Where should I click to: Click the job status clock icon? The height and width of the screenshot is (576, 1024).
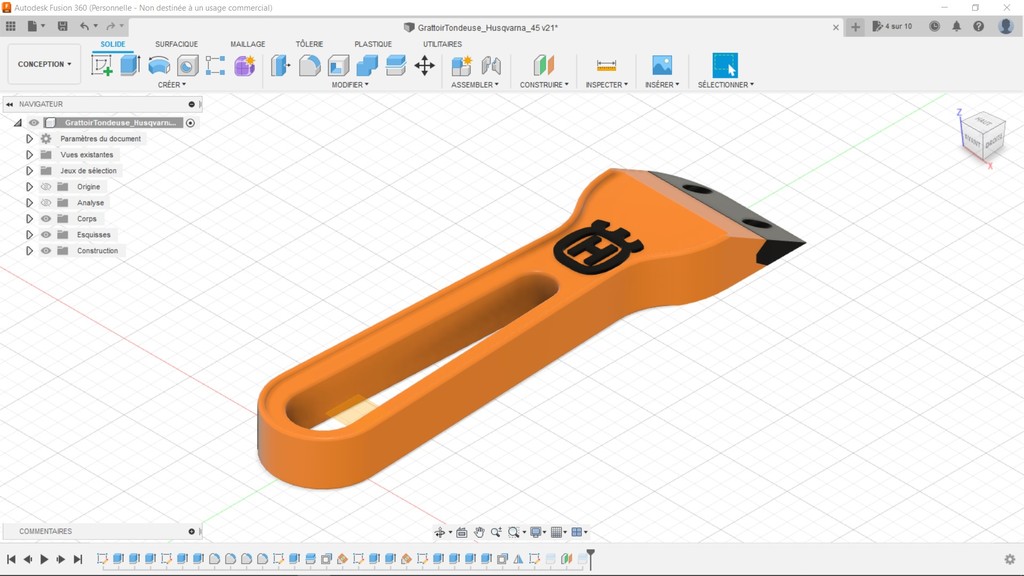coord(934,27)
